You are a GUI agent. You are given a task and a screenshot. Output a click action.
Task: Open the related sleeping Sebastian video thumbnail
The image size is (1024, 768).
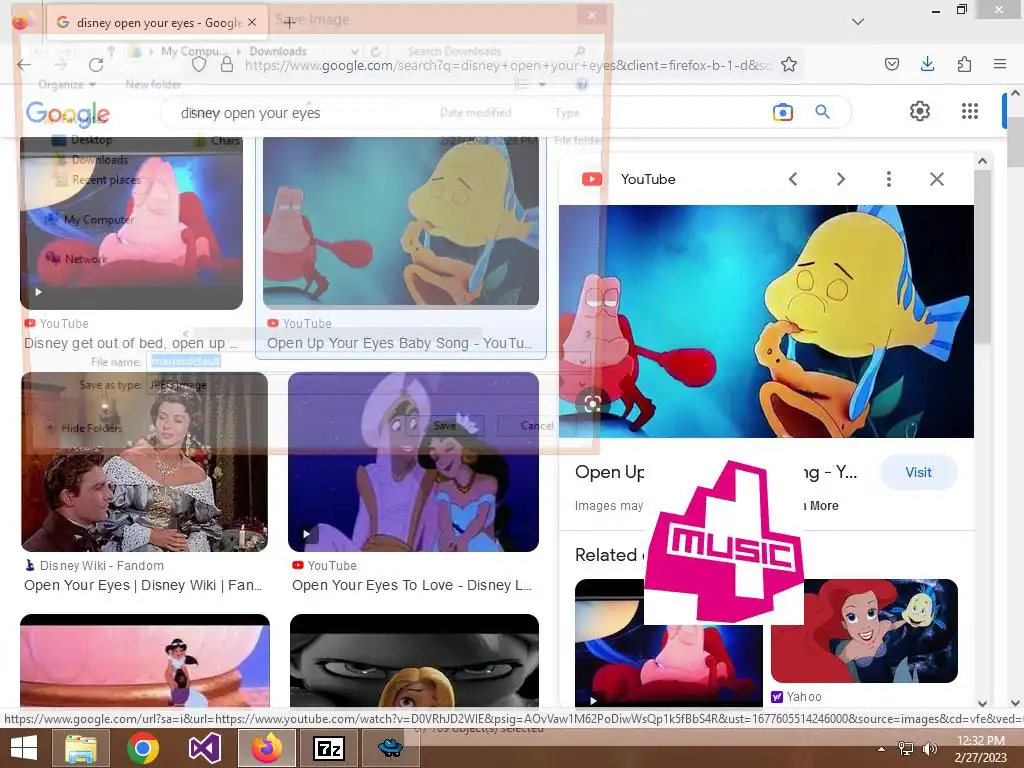[669, 666]
